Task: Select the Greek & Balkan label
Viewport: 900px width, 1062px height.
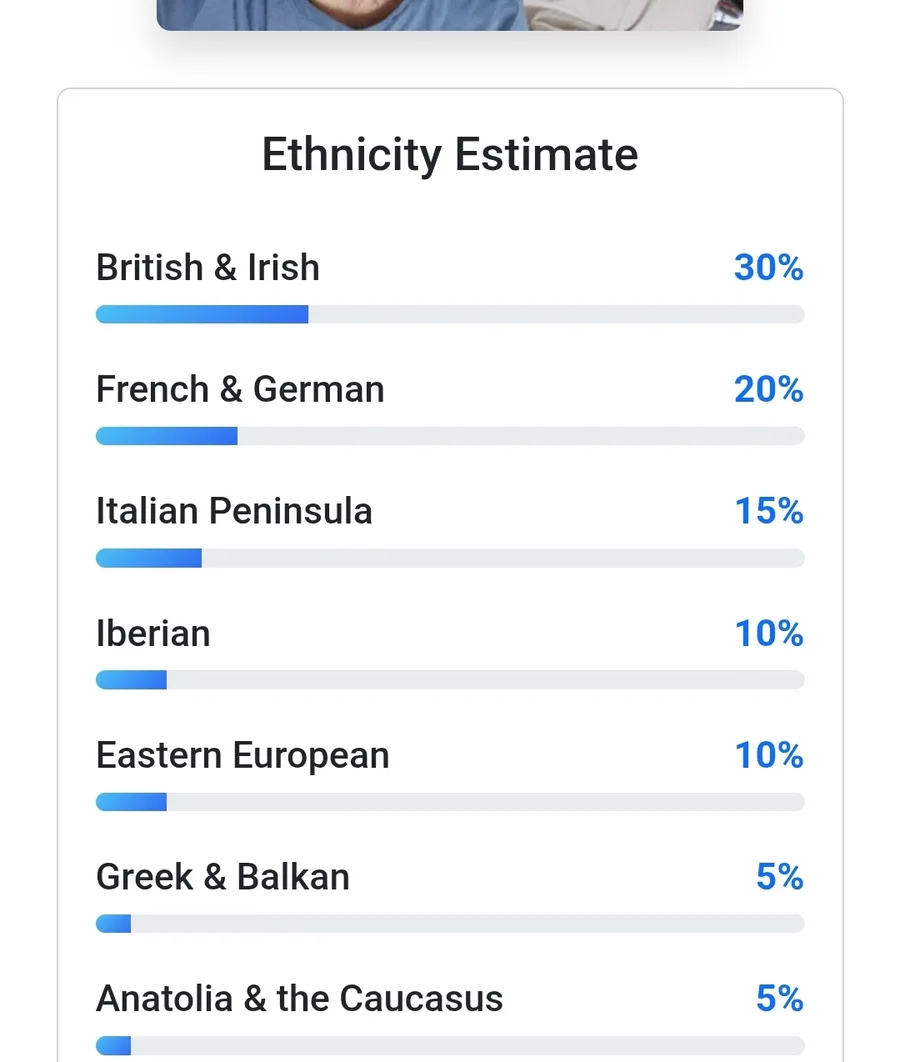Action: coord(223,877)
